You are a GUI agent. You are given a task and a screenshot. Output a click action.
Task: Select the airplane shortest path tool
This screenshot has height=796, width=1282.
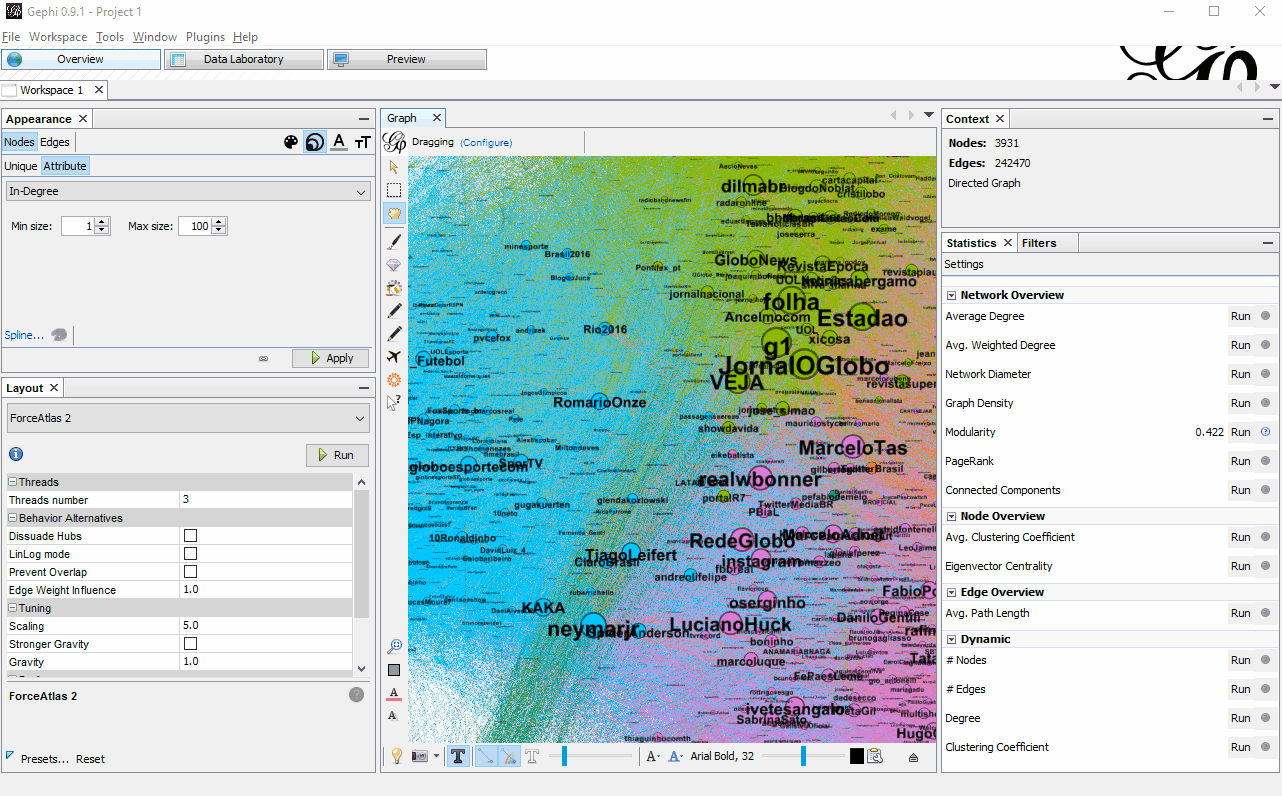(x=394, y=357)
